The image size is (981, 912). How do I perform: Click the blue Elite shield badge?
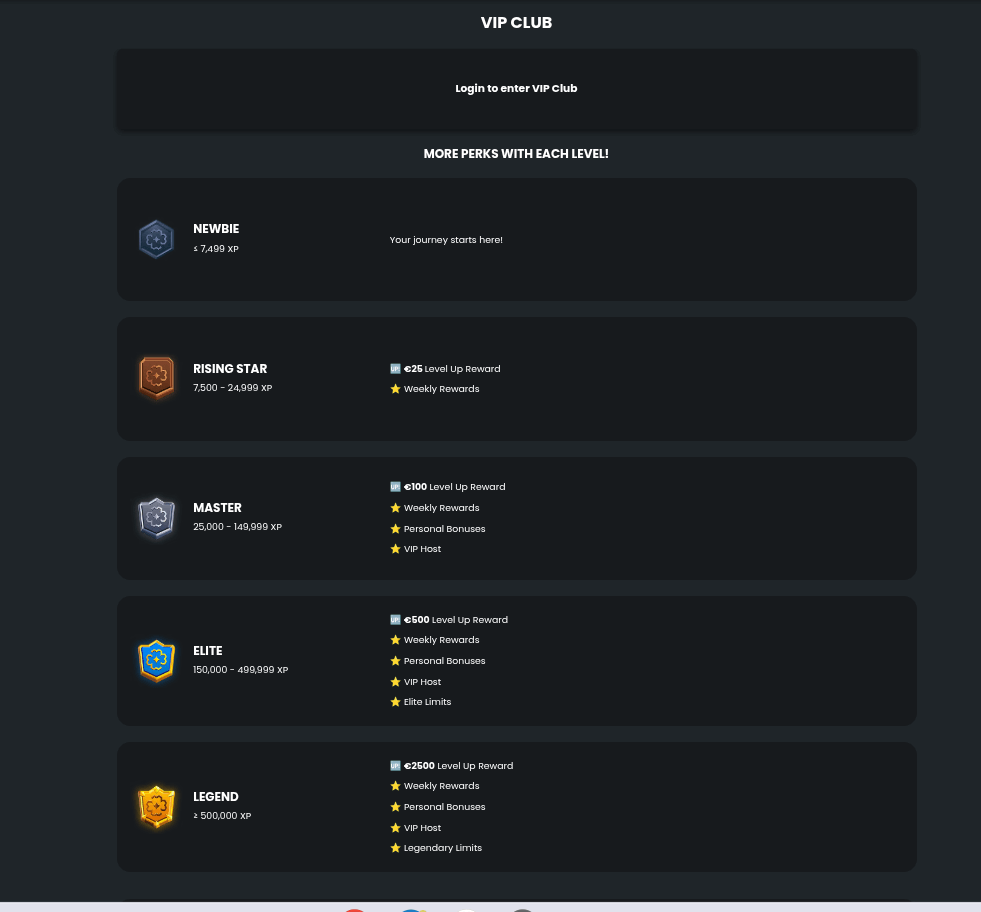point(156,660)
